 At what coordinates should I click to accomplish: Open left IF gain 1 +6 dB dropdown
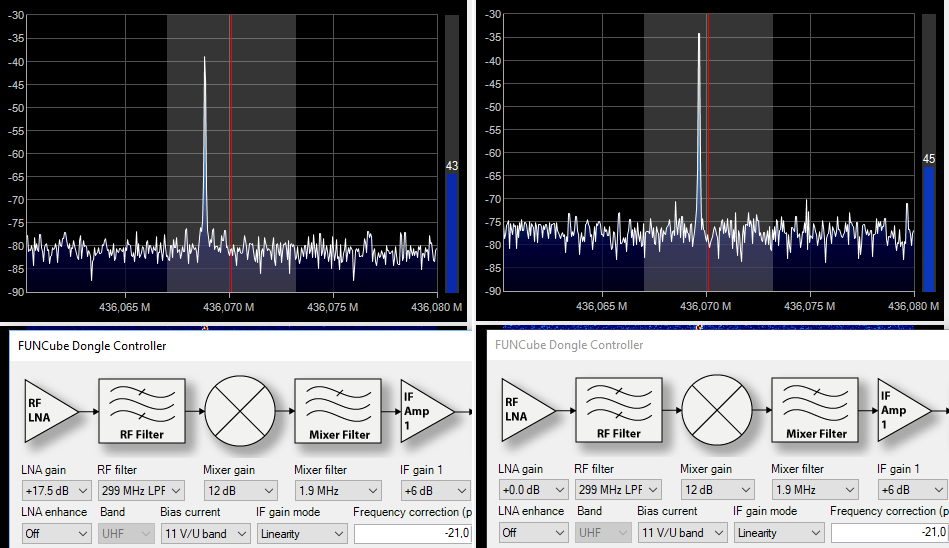pos(435,490)
